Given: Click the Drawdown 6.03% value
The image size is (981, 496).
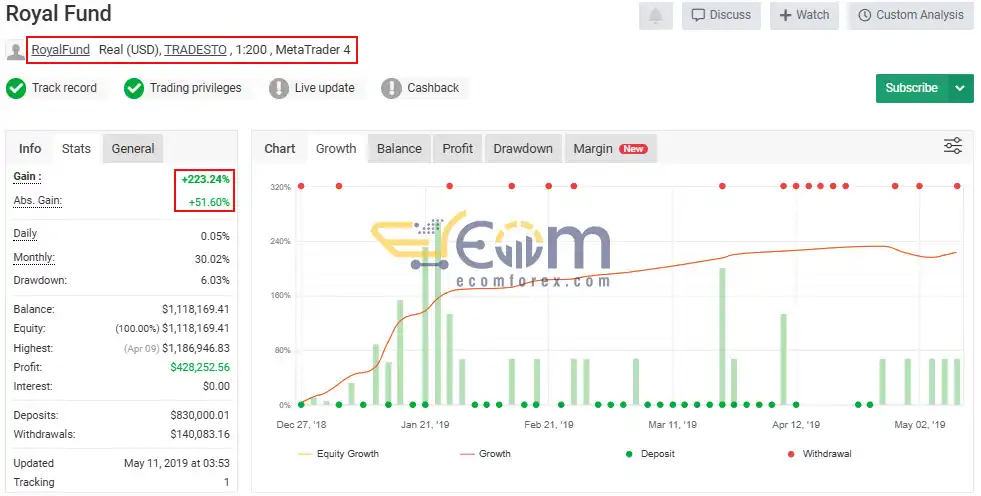Looking at the screenshot, I should pyautogui.click(x=215, y=280).
